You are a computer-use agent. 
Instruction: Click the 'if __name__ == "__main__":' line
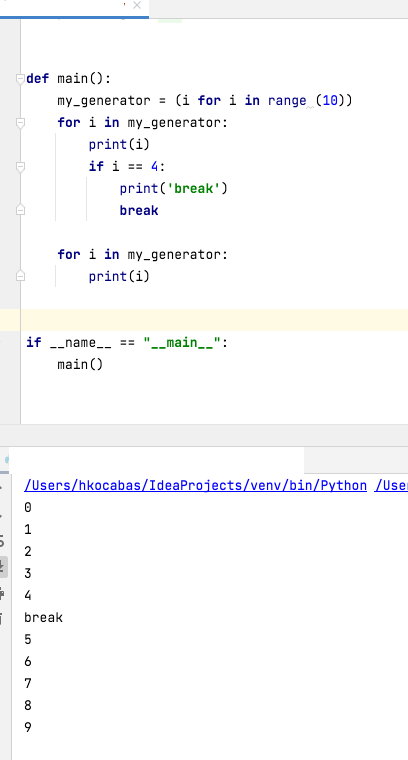pyautogui.click(x=126, y=343)
